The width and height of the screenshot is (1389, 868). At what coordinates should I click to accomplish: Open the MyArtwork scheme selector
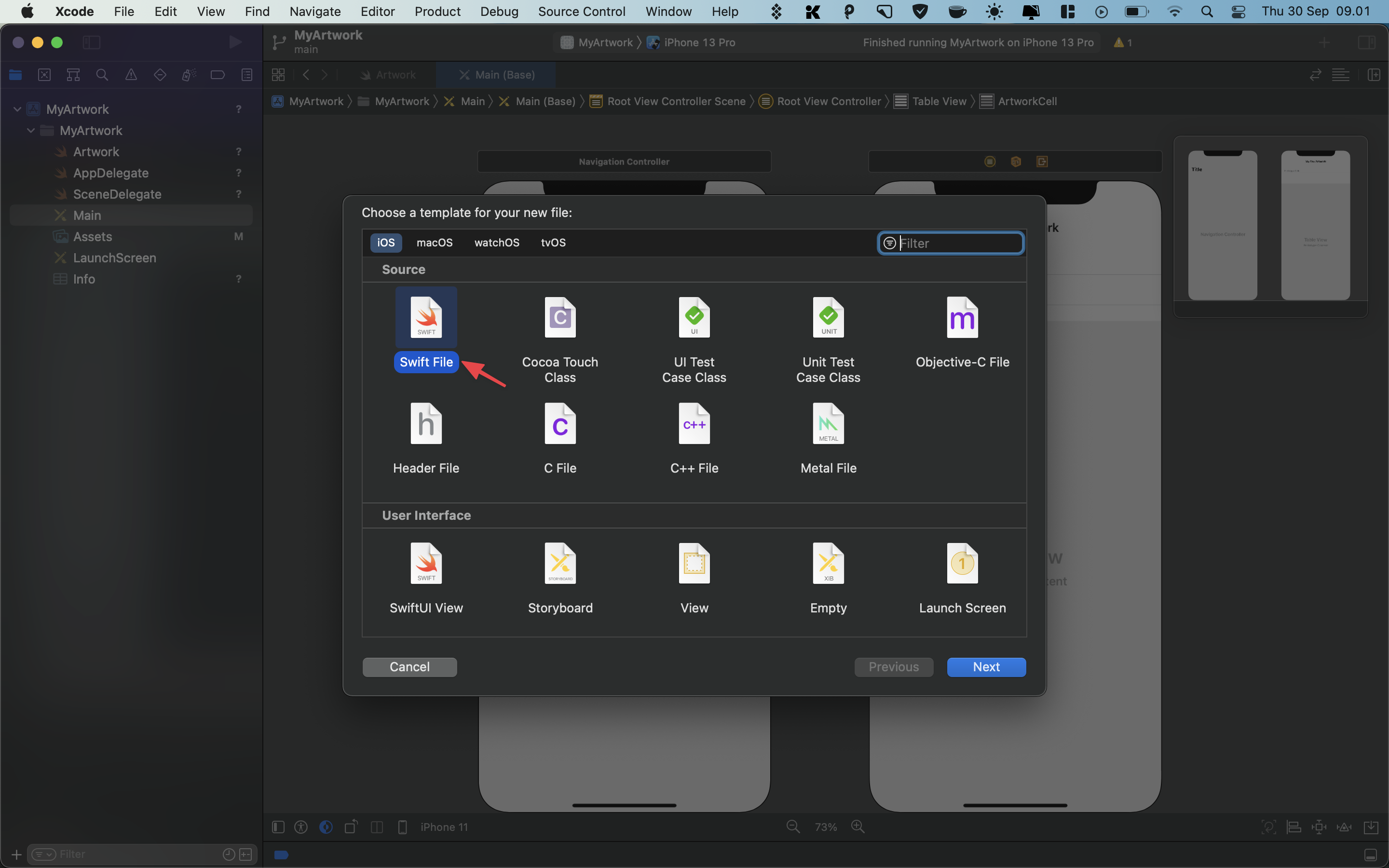[597, 42]
